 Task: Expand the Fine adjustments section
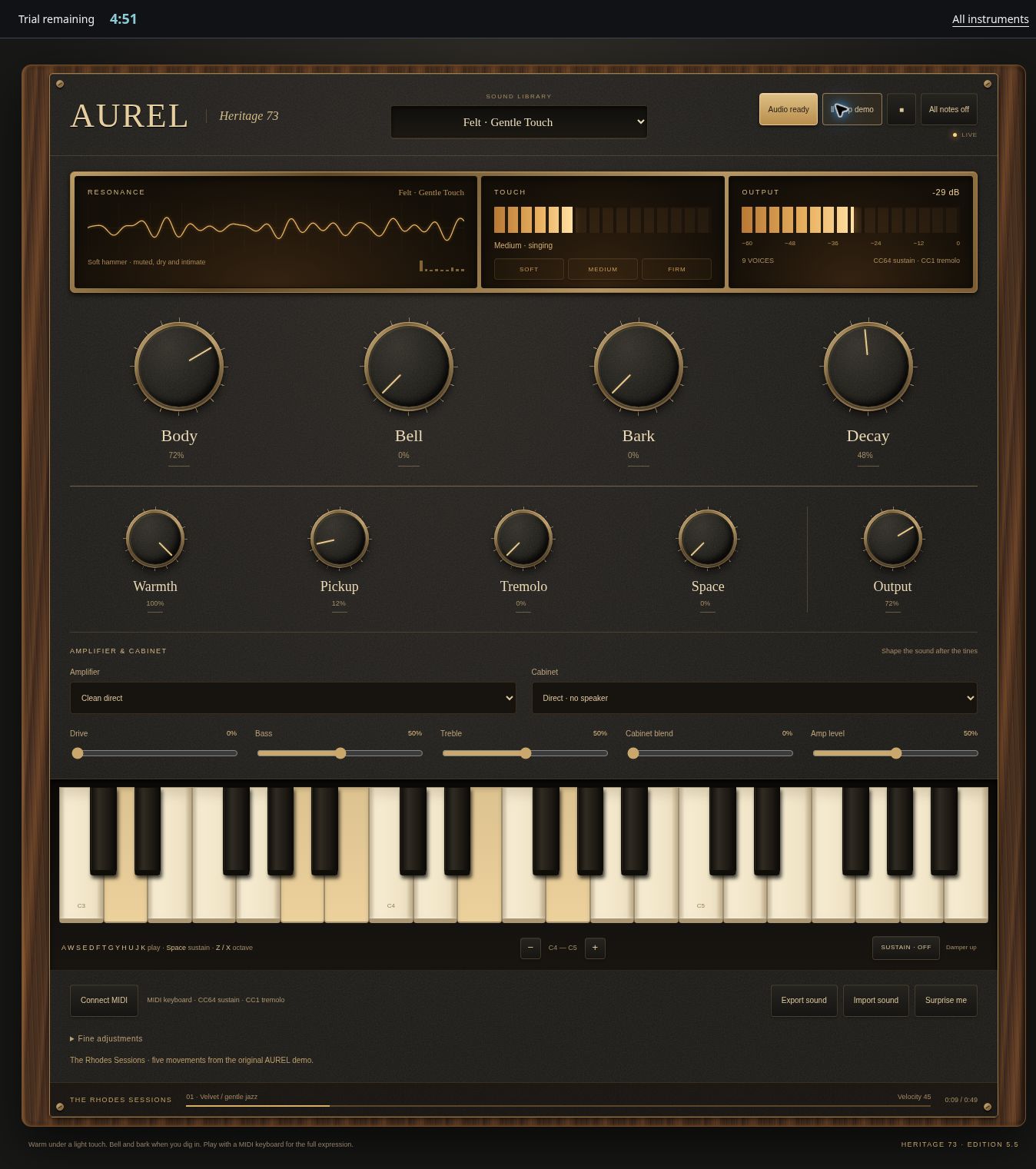106,1038
